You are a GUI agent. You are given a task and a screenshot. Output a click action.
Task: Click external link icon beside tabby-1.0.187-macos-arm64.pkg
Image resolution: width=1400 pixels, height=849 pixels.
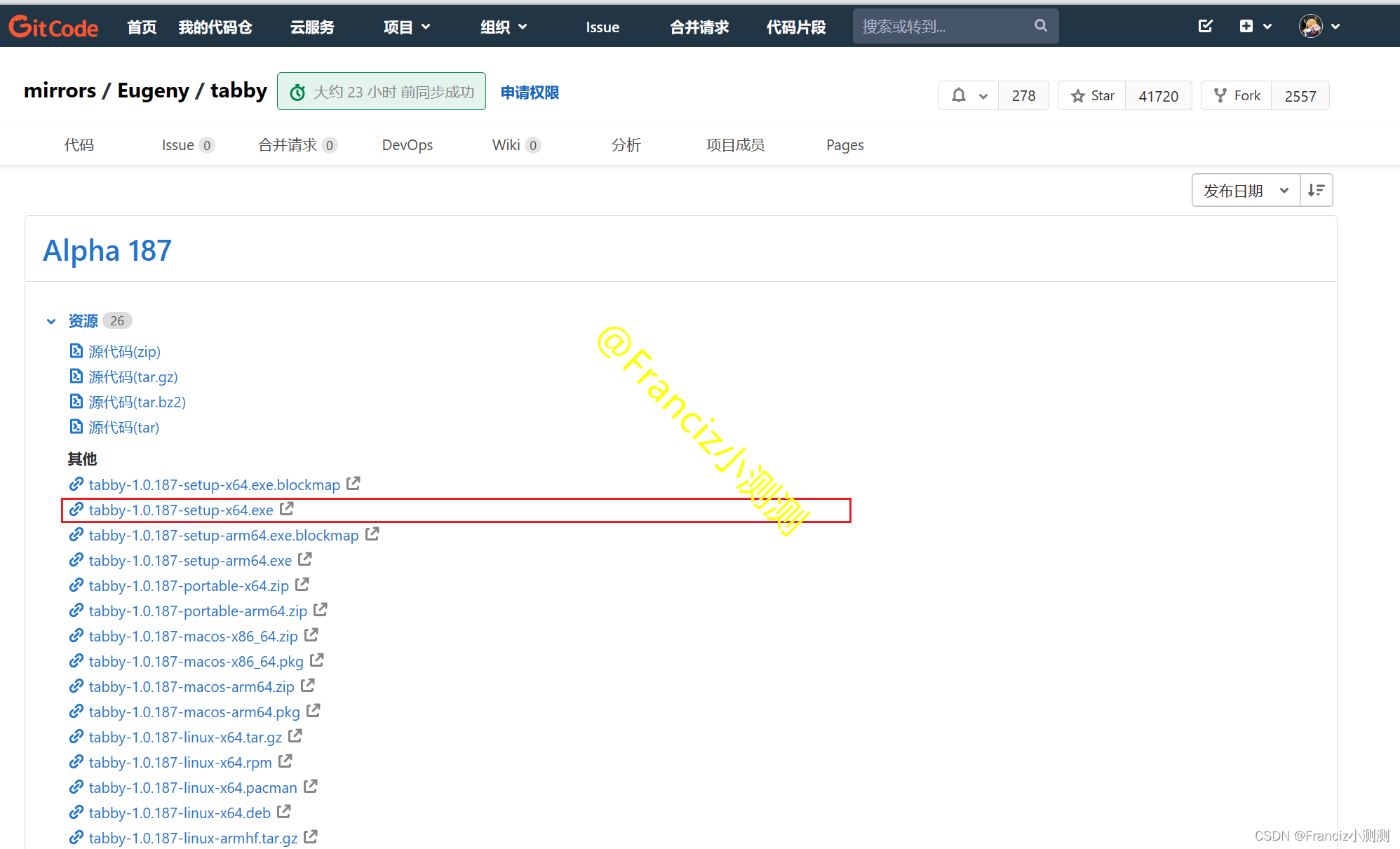point(314,710)
